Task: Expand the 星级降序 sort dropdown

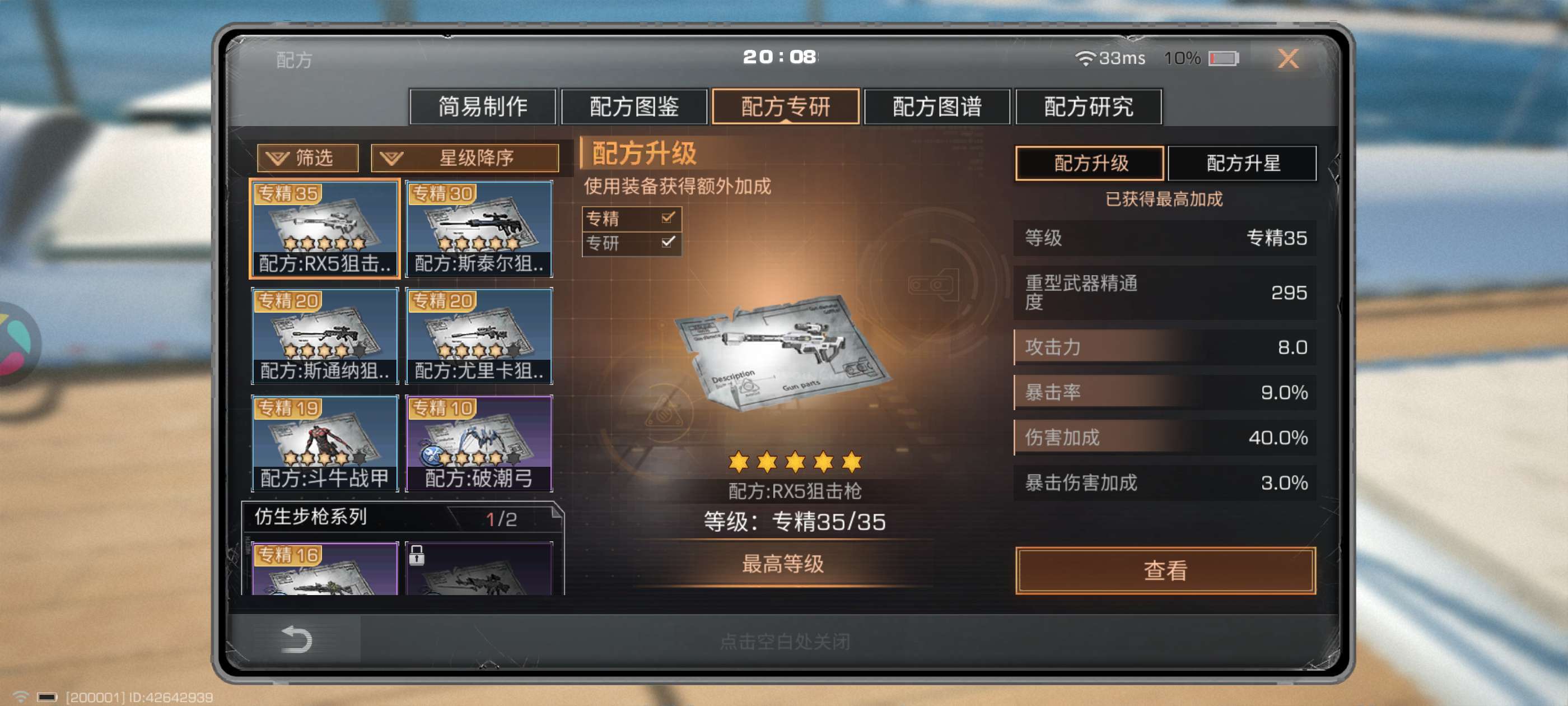Action: pos(465,158)
